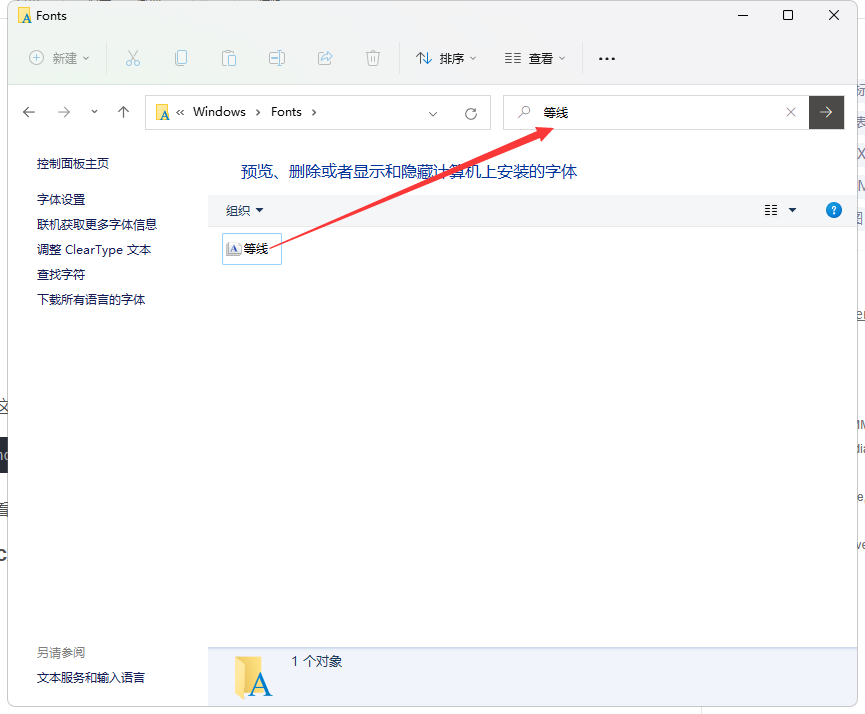Click the Copy icon
Screen dimensions: 865x714
click(181, 58)
